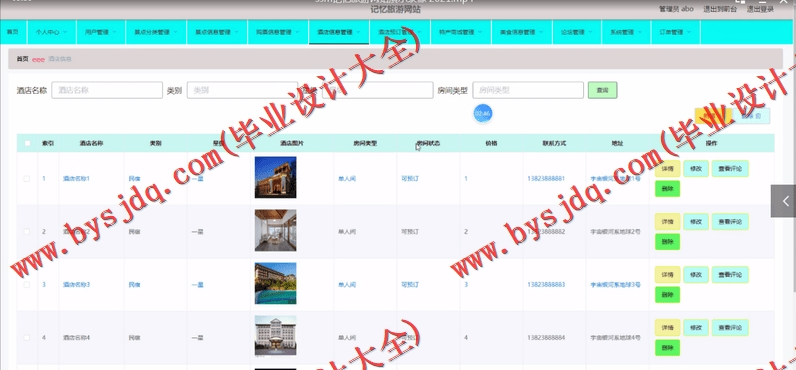Open 详情 for 酒店名称3
The image size is (796, 370).
click(667, 275)
